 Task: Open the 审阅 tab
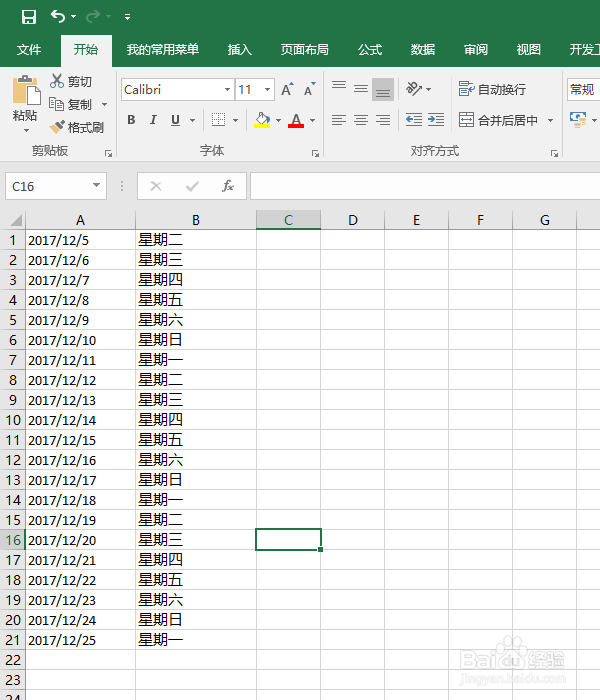click(x=476, y=50)
